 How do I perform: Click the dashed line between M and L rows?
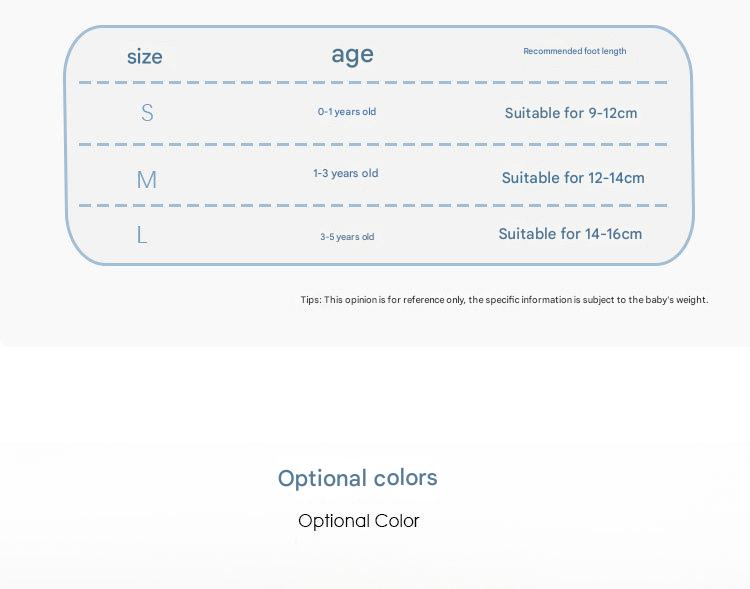coord(373,206)
